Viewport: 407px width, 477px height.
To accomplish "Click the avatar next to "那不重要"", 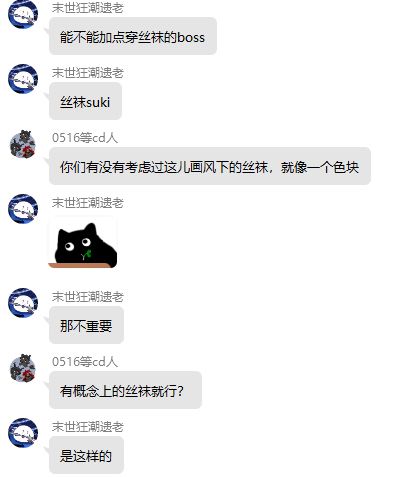I will tap(23, 303).
